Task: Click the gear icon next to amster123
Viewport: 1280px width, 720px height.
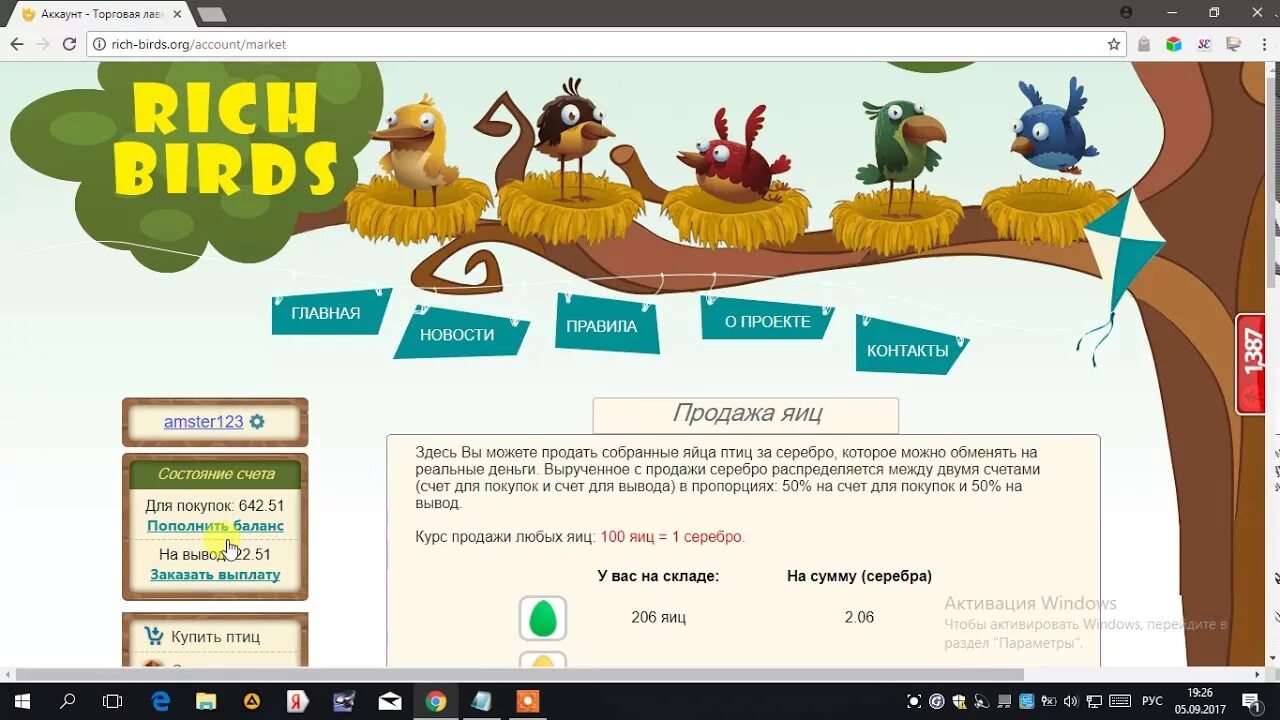Action: tap(257, 422)
